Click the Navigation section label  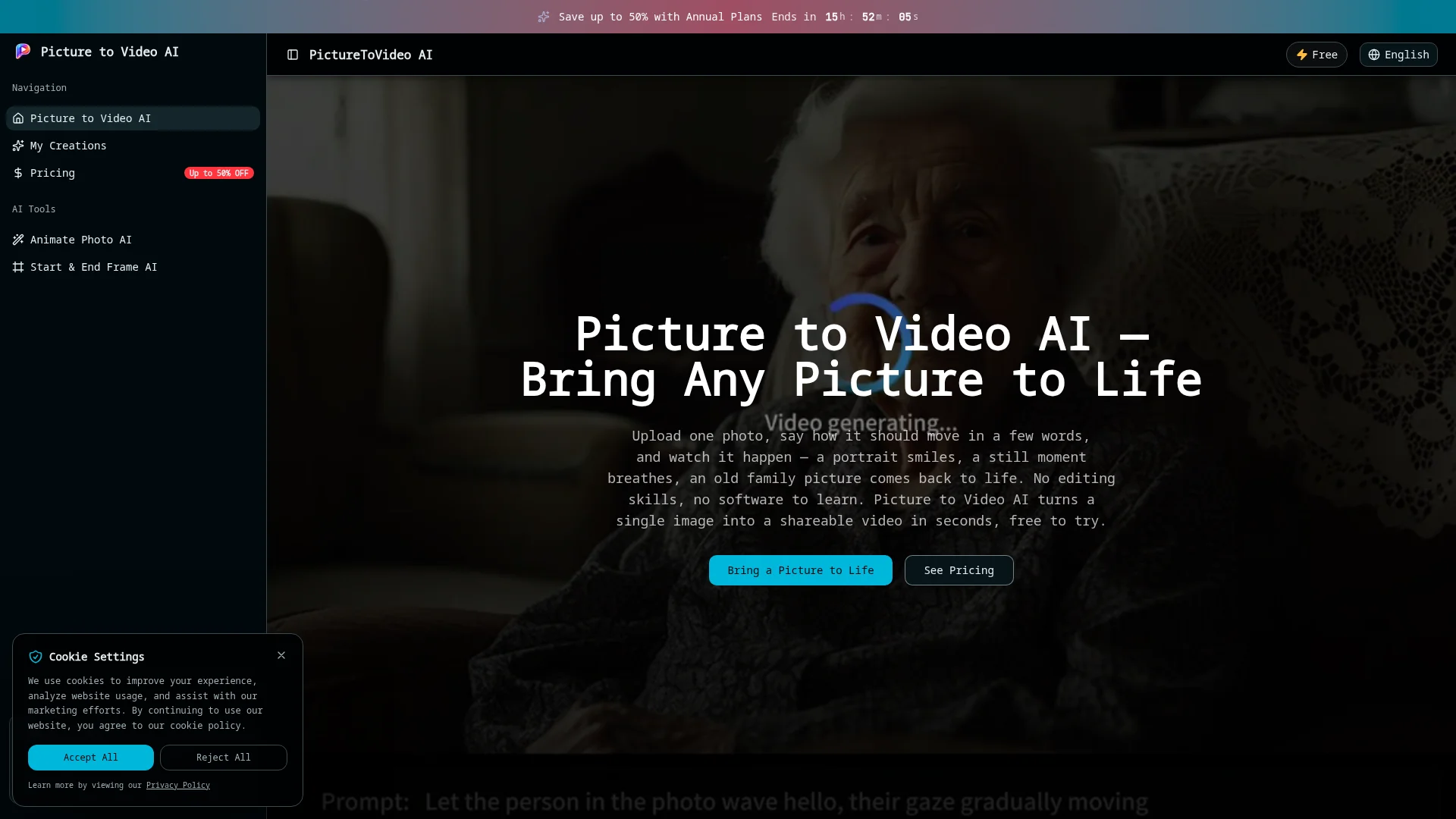tap(39, 88)
